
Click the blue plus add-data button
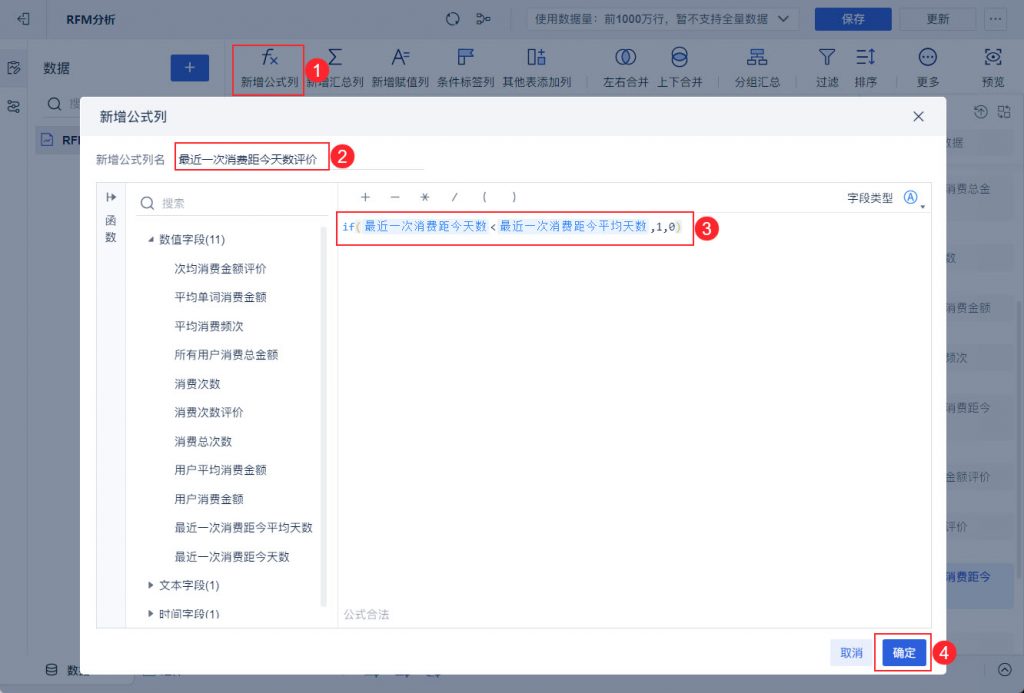[x=189, y=68]
